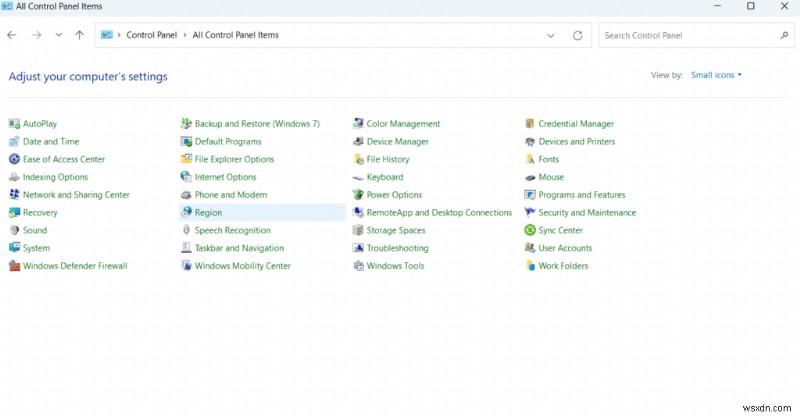Open recent locations chevron beside Forward

pos(59,35)
